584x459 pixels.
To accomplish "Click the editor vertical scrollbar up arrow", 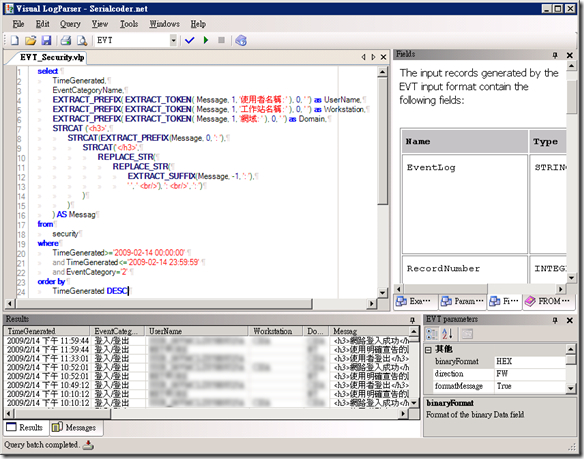I will pos(383,72).
